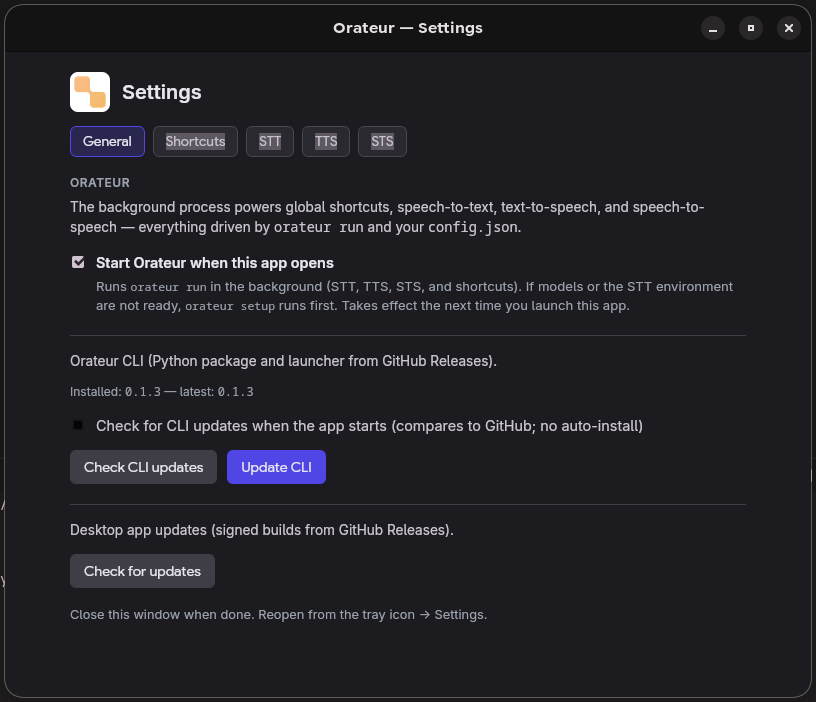Open the STT settings tab
Viewport: 816px width, 702px height.
pyautogui.click(x=270, y=141)
